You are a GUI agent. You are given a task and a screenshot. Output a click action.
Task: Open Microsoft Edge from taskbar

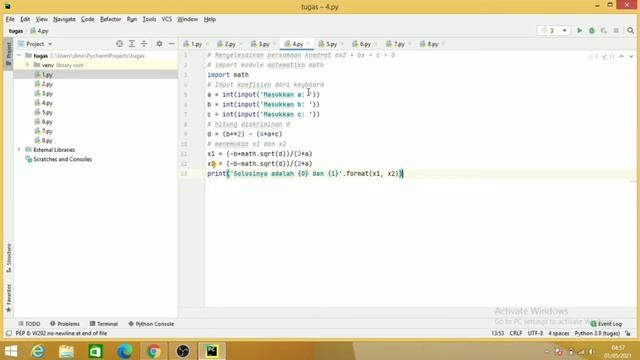[125, 351]
